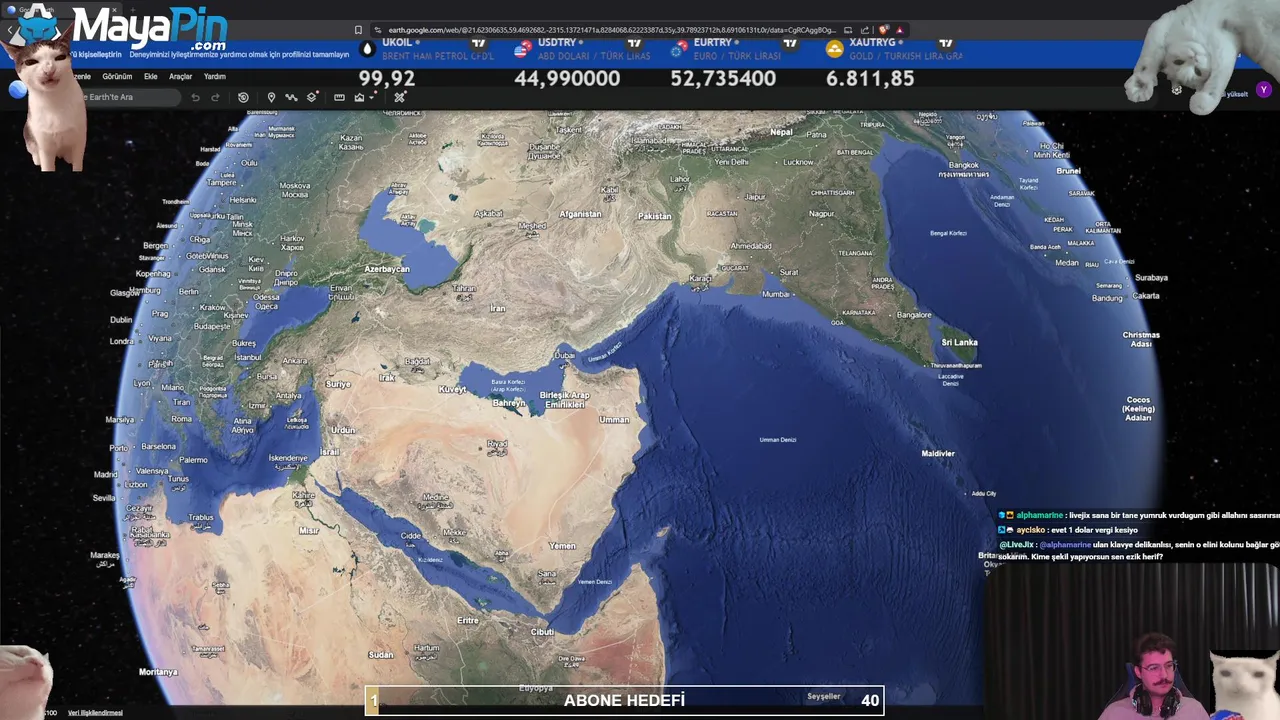Click the 52,735400 euro rate value
Image resolution: width=1280 pixels, height=720 pixels.
(x=723, y=78)
